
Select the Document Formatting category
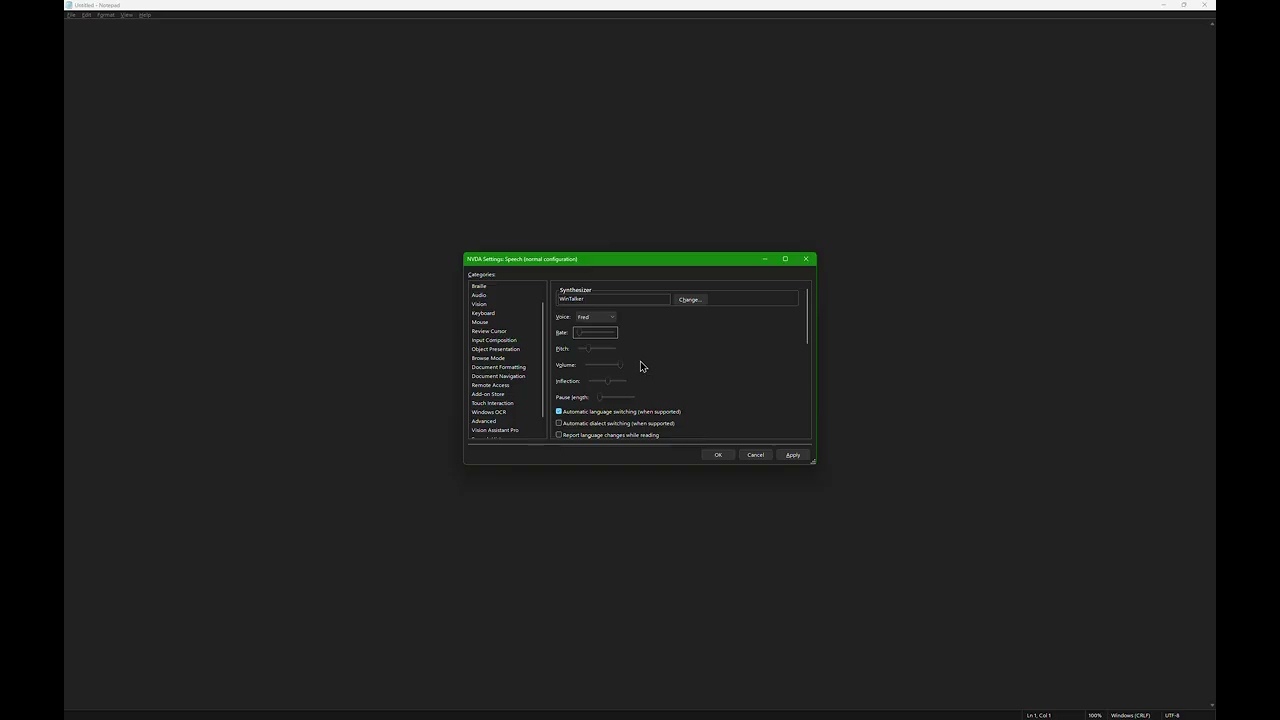pos(498,367)
